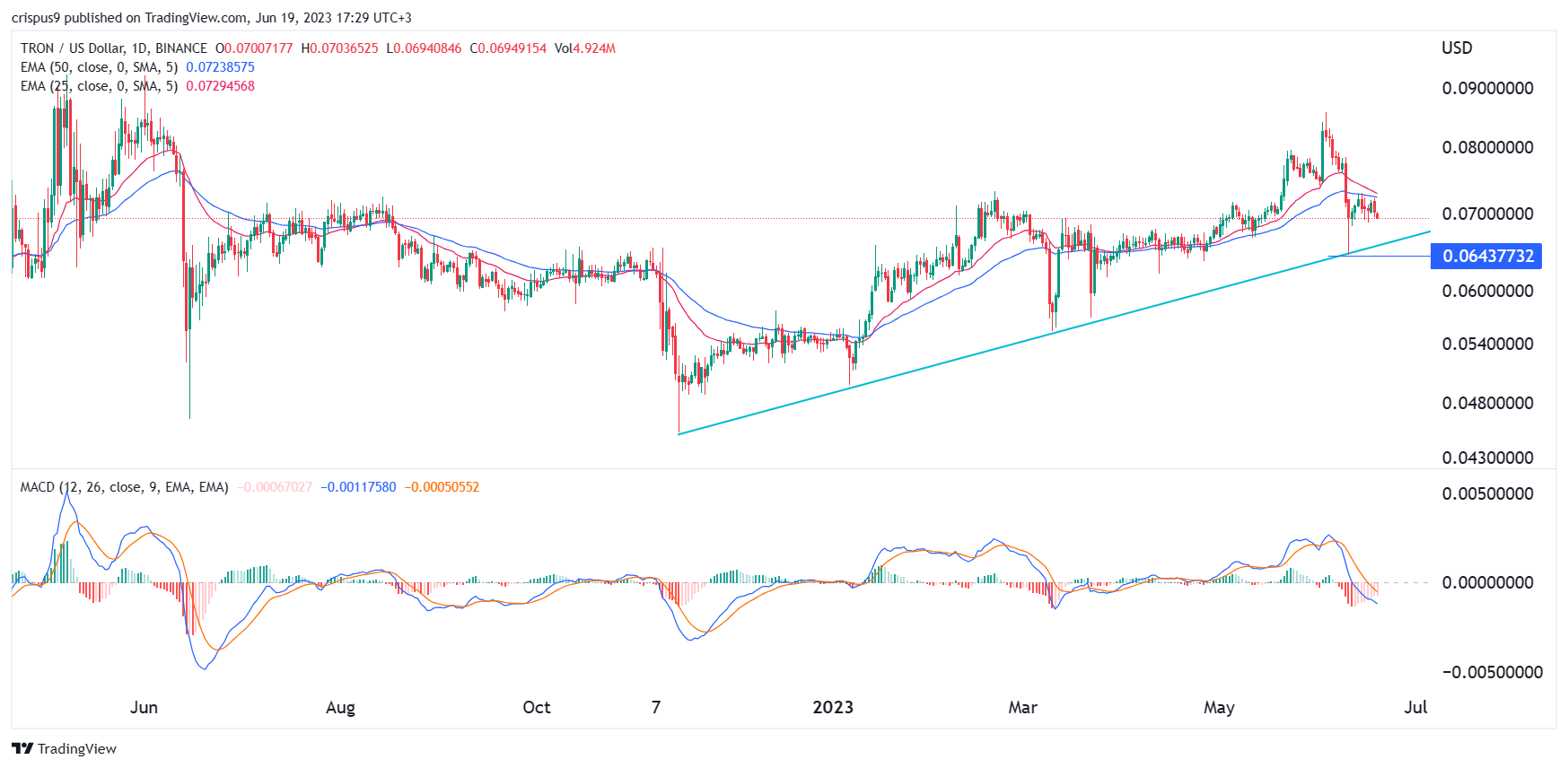Click the Jul label on time axis
The height and width of the screenshot is (768, 1568).
[1415, 707]
